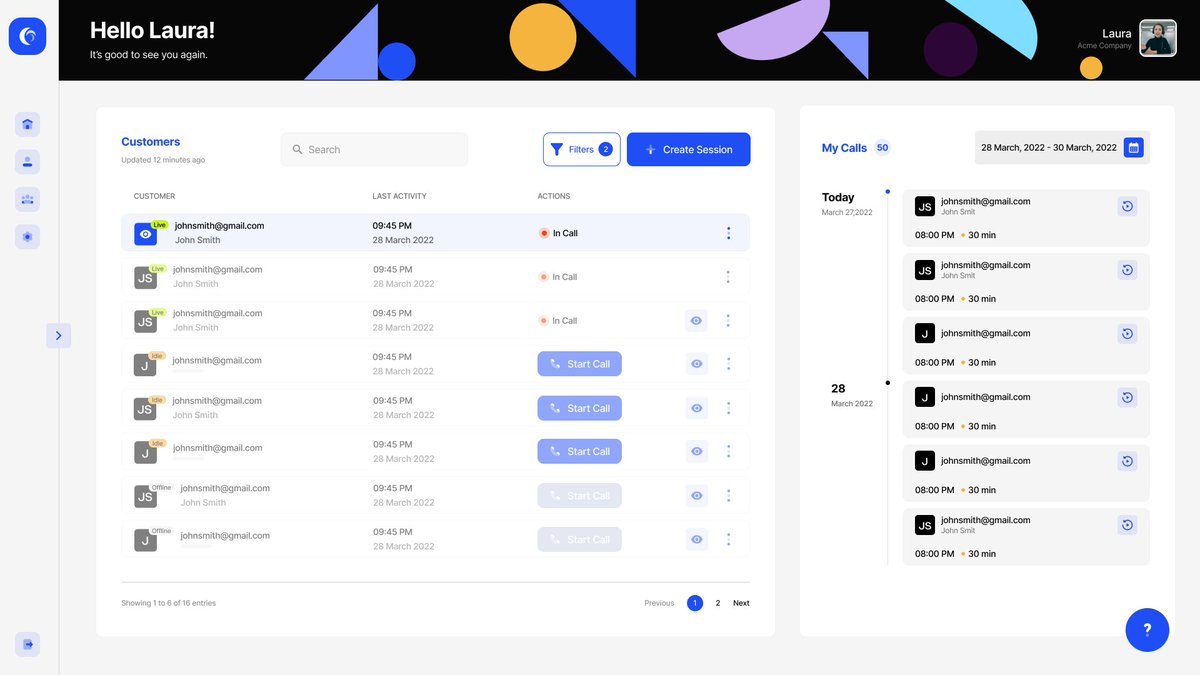Open the home dashboard sidebar icon

(28, 124)
